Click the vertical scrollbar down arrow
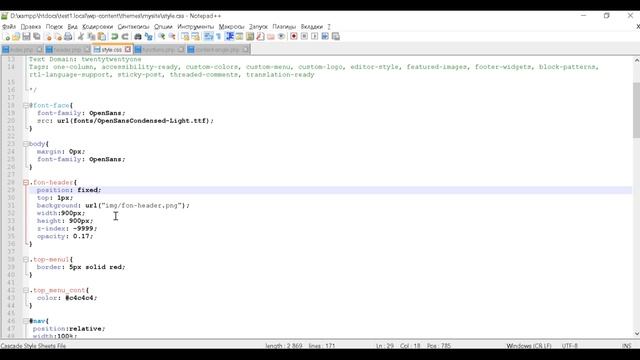The width and height of the screenshot is (640, 360). 636,333
